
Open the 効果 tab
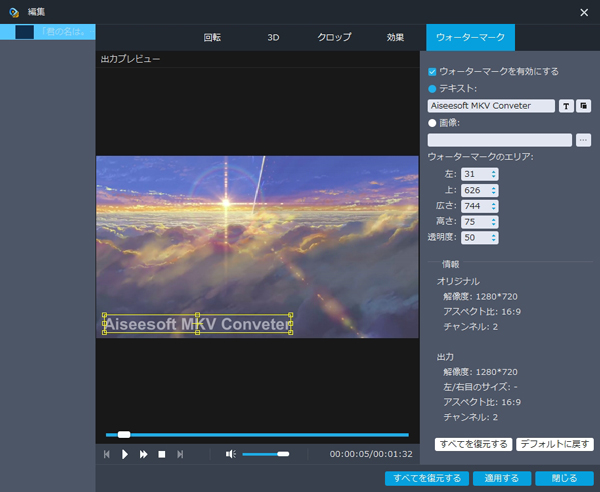click(x=395, y=37)
